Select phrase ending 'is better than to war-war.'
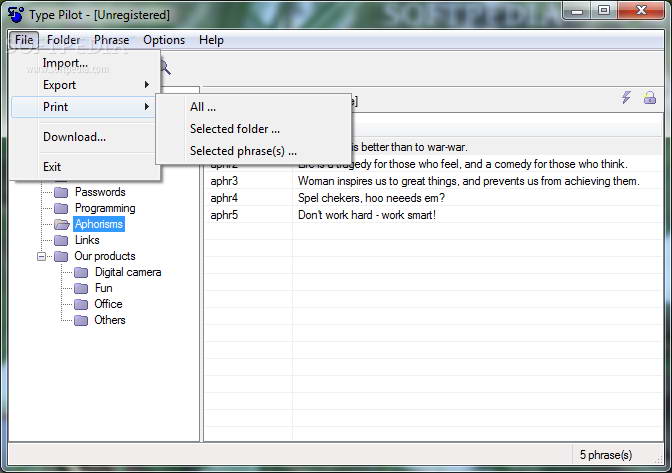 coord(409,147)
